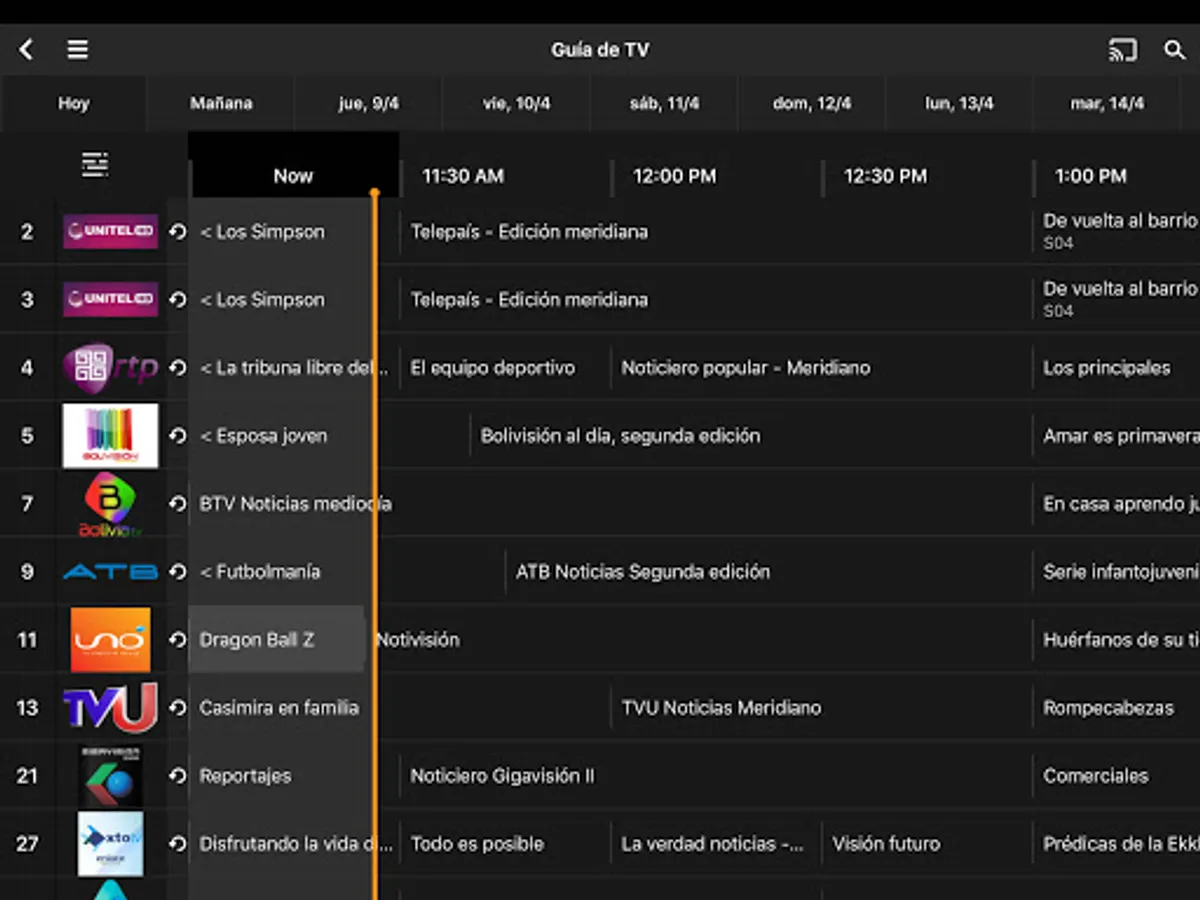1200x900 pixels.
Task: Select Bolivia TV channel logo
Action: [110, 504]
